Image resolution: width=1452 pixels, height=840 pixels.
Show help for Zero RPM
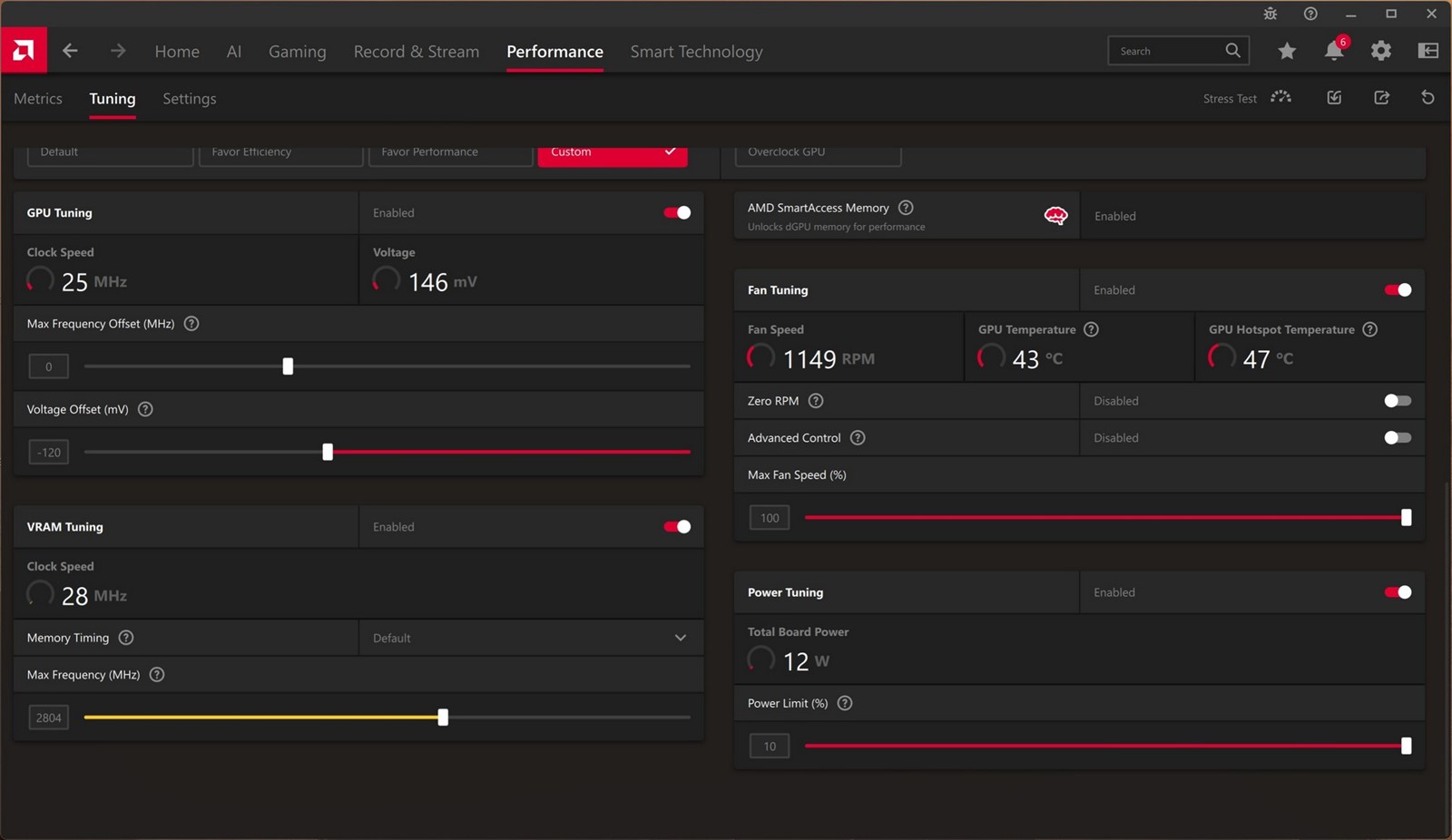coord(816,401)
